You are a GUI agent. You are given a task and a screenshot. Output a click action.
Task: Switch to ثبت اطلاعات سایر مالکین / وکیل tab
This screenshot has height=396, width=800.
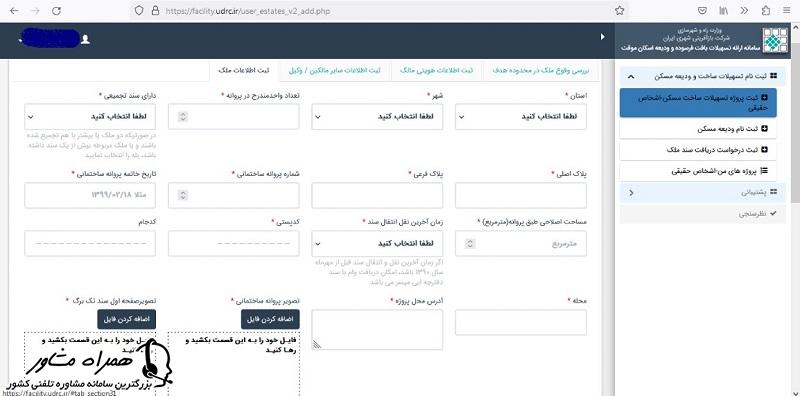point(335,70)
